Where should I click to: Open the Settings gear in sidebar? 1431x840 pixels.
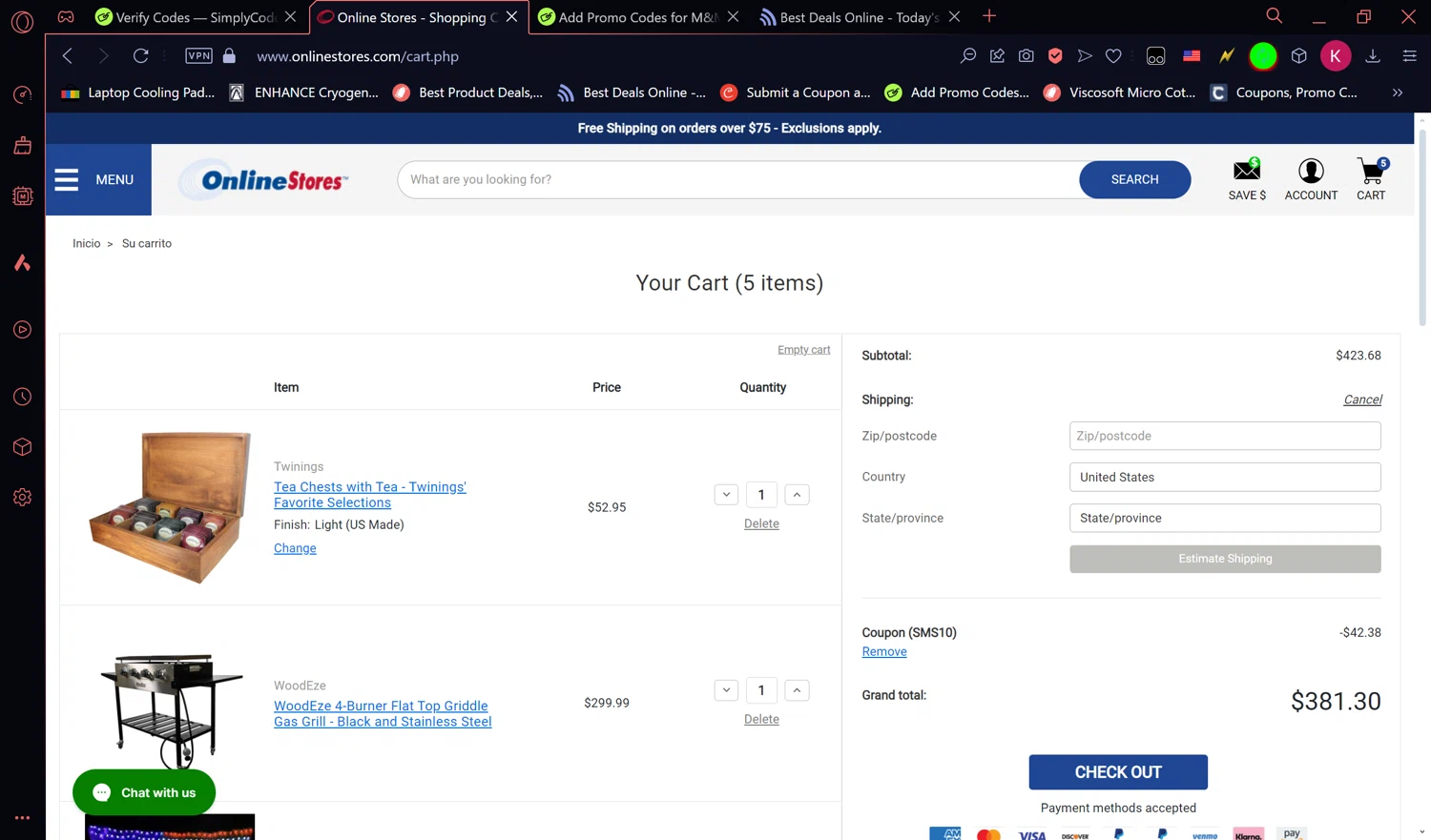point(22,497)
